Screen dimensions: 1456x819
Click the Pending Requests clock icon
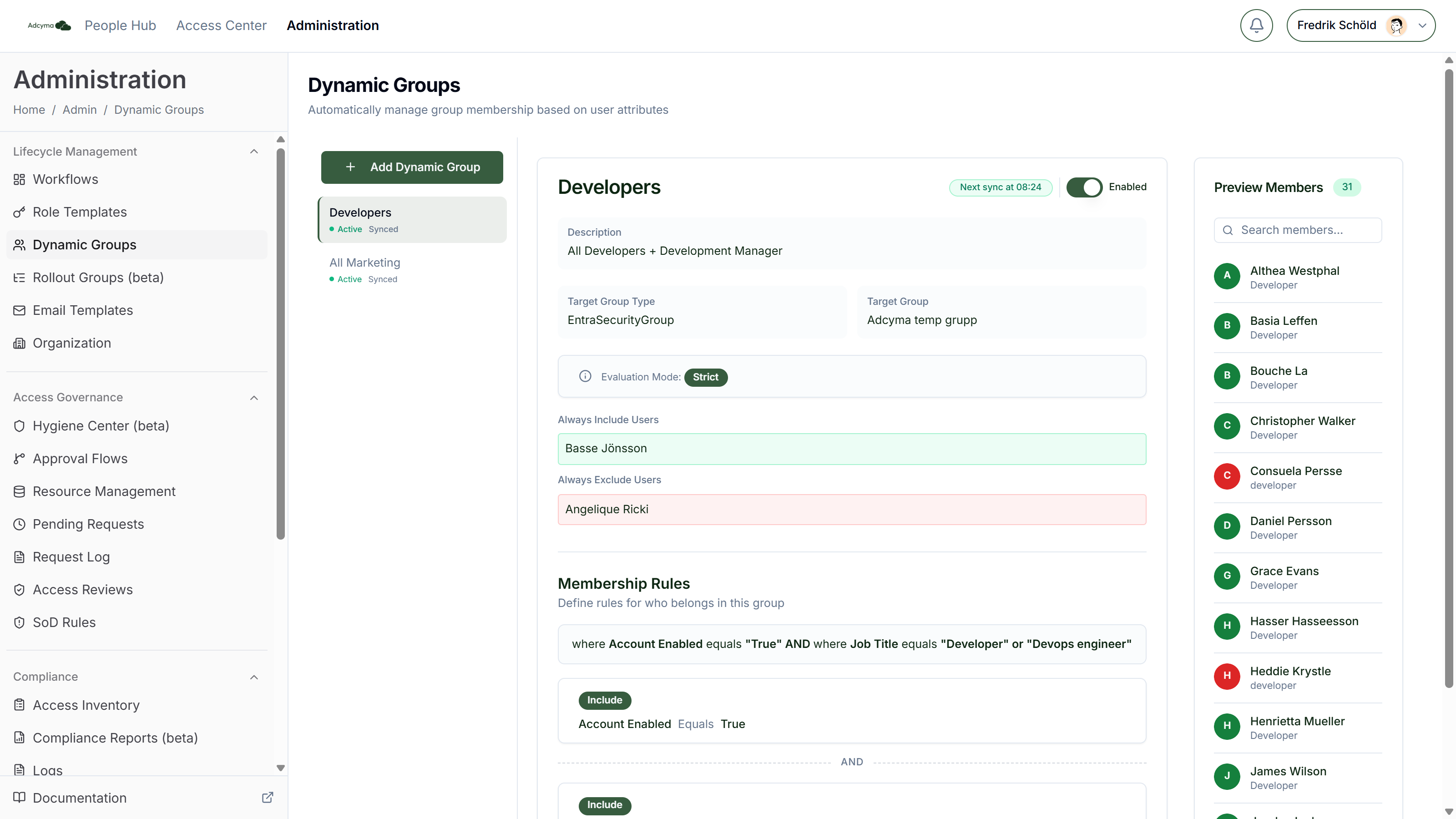[x=19, y=524]
